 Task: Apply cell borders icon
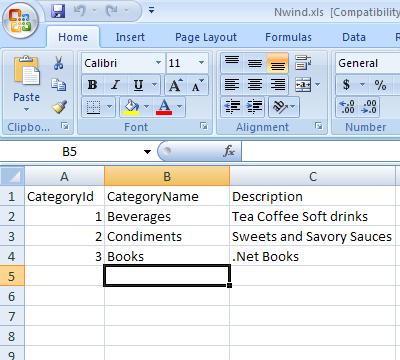pyautogui.click(x=93, y=107)
